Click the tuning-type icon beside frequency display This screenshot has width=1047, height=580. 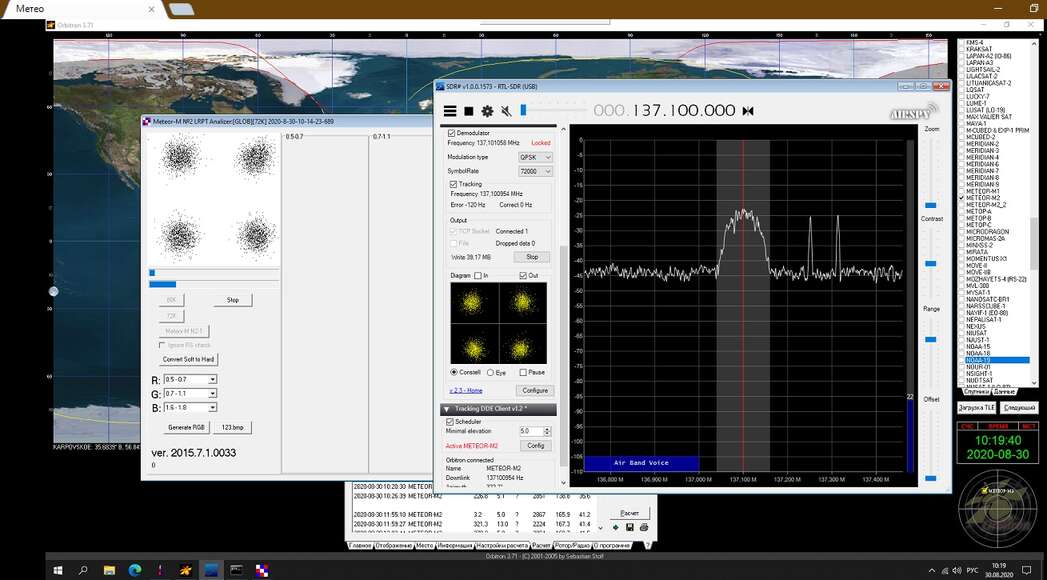[x=748, y=111]
